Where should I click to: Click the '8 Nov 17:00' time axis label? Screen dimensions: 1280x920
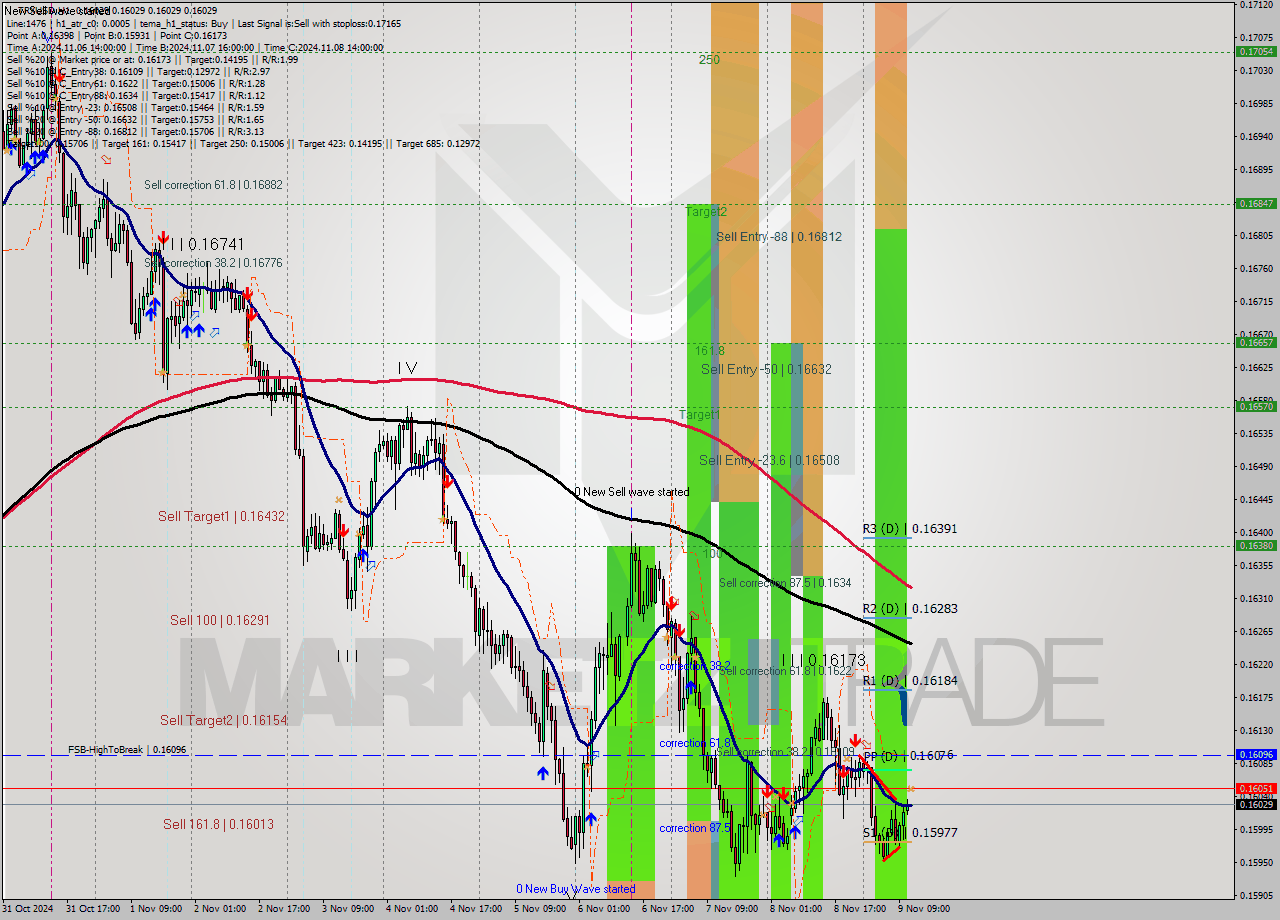click(x=860, y=909)
